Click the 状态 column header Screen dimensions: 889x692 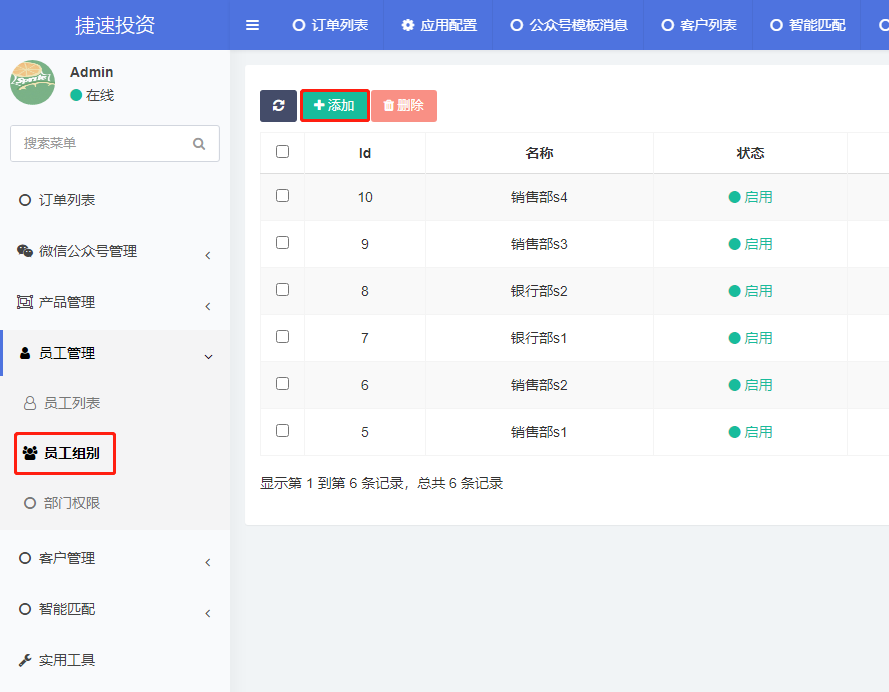pos(750,153)
